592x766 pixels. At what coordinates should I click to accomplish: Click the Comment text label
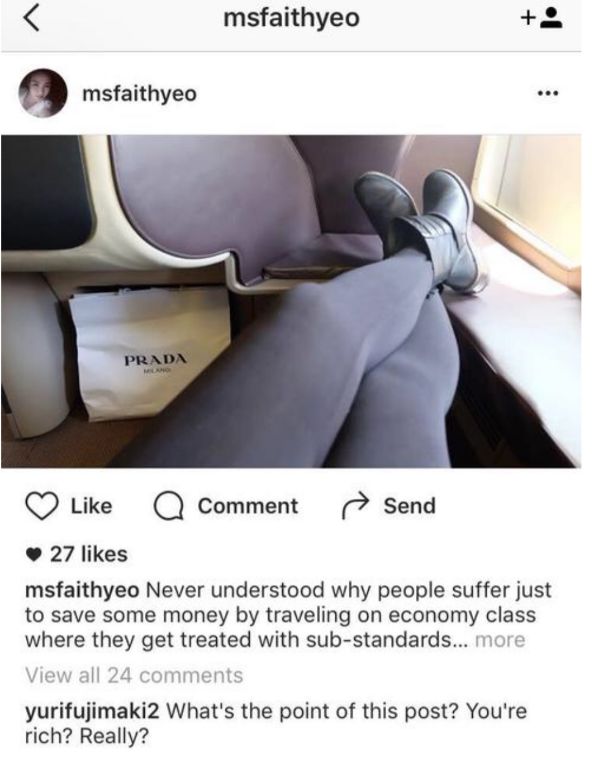(248, 506)
